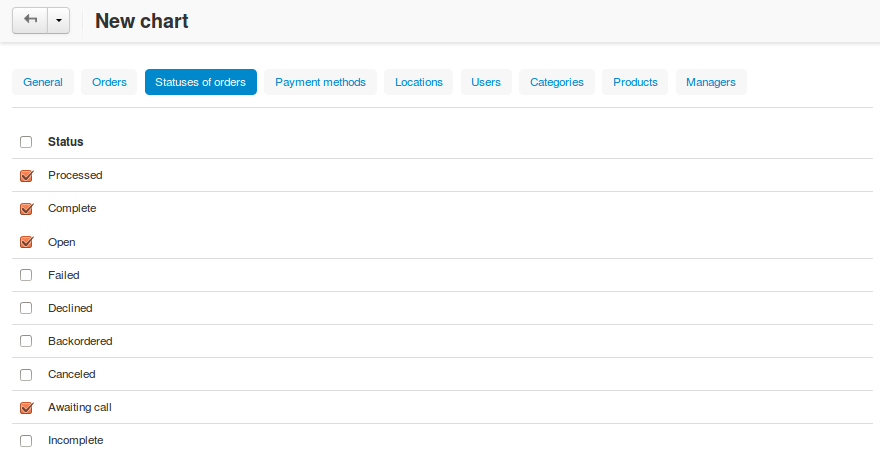Click the Complete status label
Image resolution: width=880 pixels, height=455 pixels.
(x=72, y=208)
